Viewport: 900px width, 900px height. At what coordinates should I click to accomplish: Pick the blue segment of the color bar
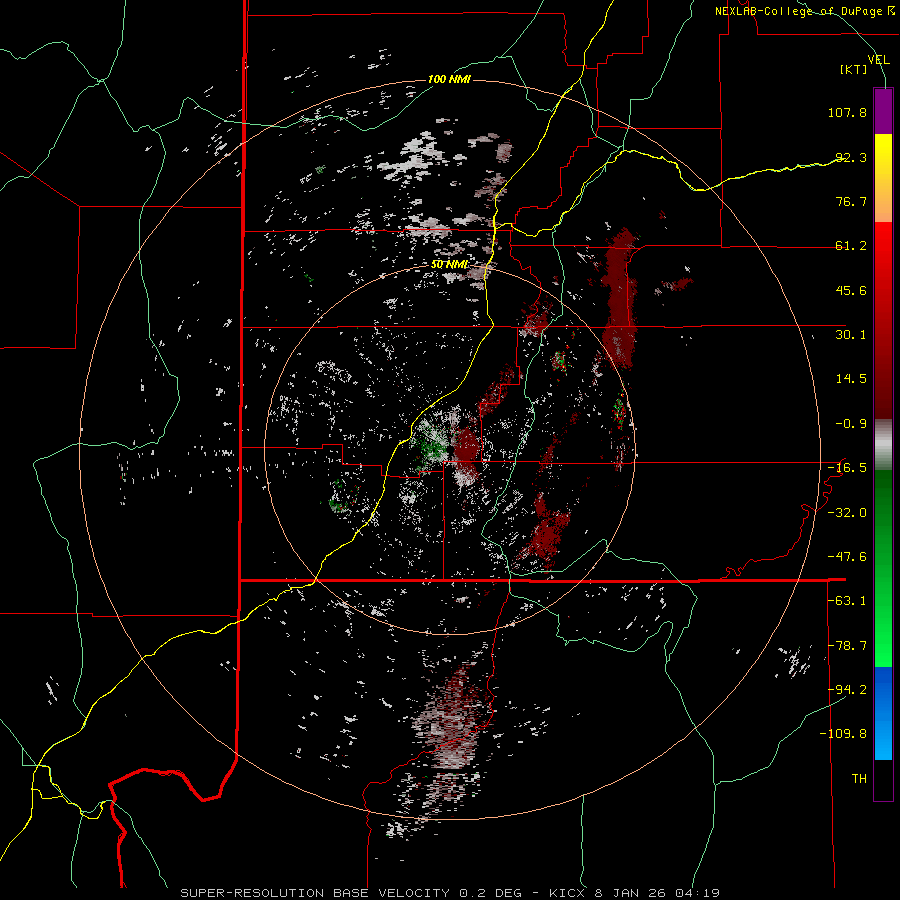click(x=883, y=713)
